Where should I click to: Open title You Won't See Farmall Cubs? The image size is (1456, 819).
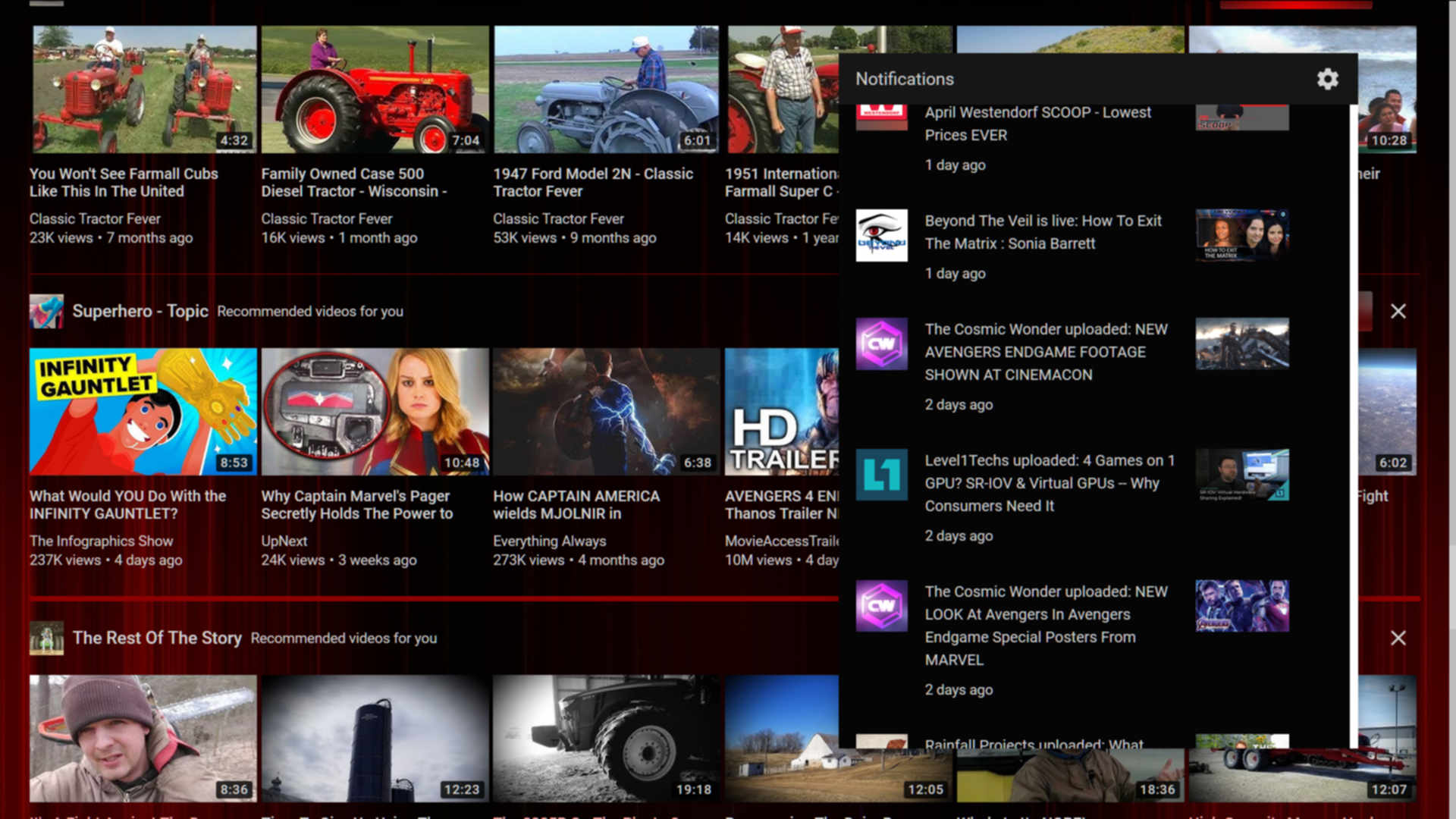[124, 182]
